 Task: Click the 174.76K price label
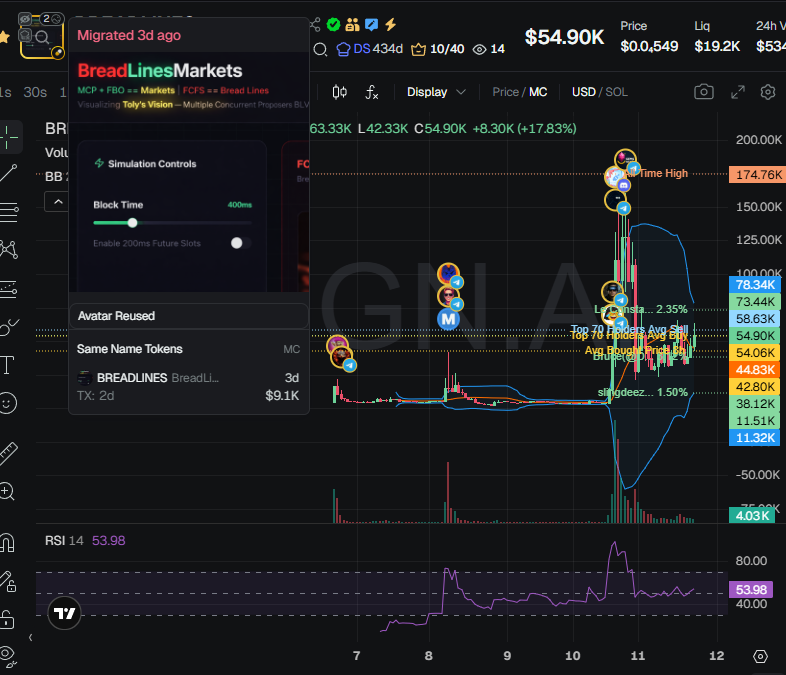(x=757, y=174)
